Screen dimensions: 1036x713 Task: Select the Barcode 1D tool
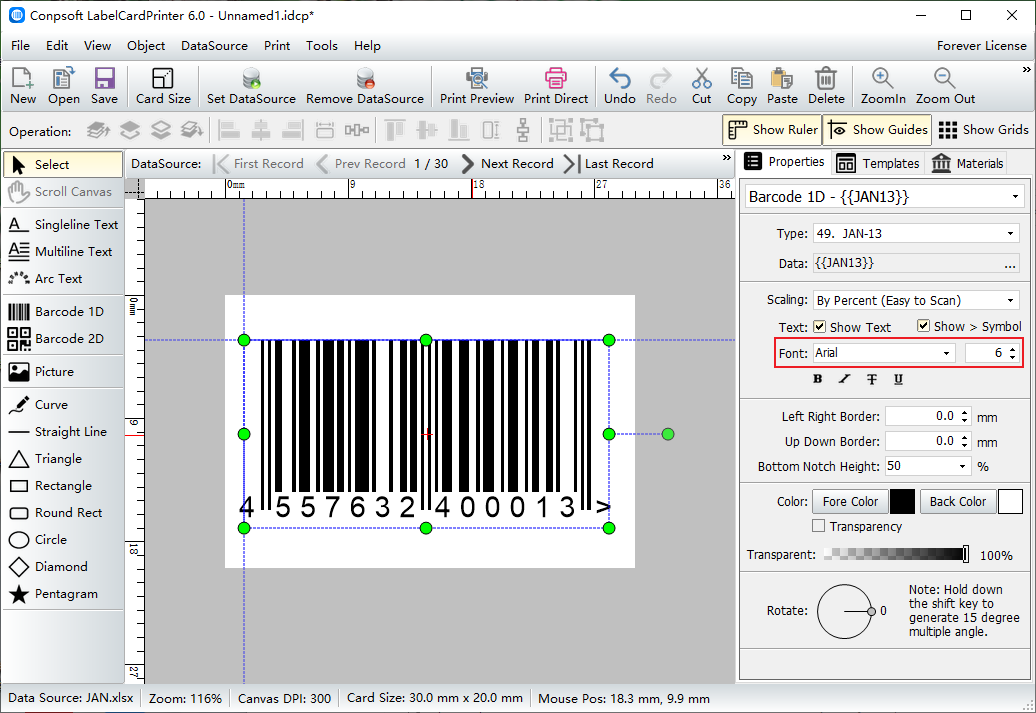pyautogui.click(x=63, y=311)
